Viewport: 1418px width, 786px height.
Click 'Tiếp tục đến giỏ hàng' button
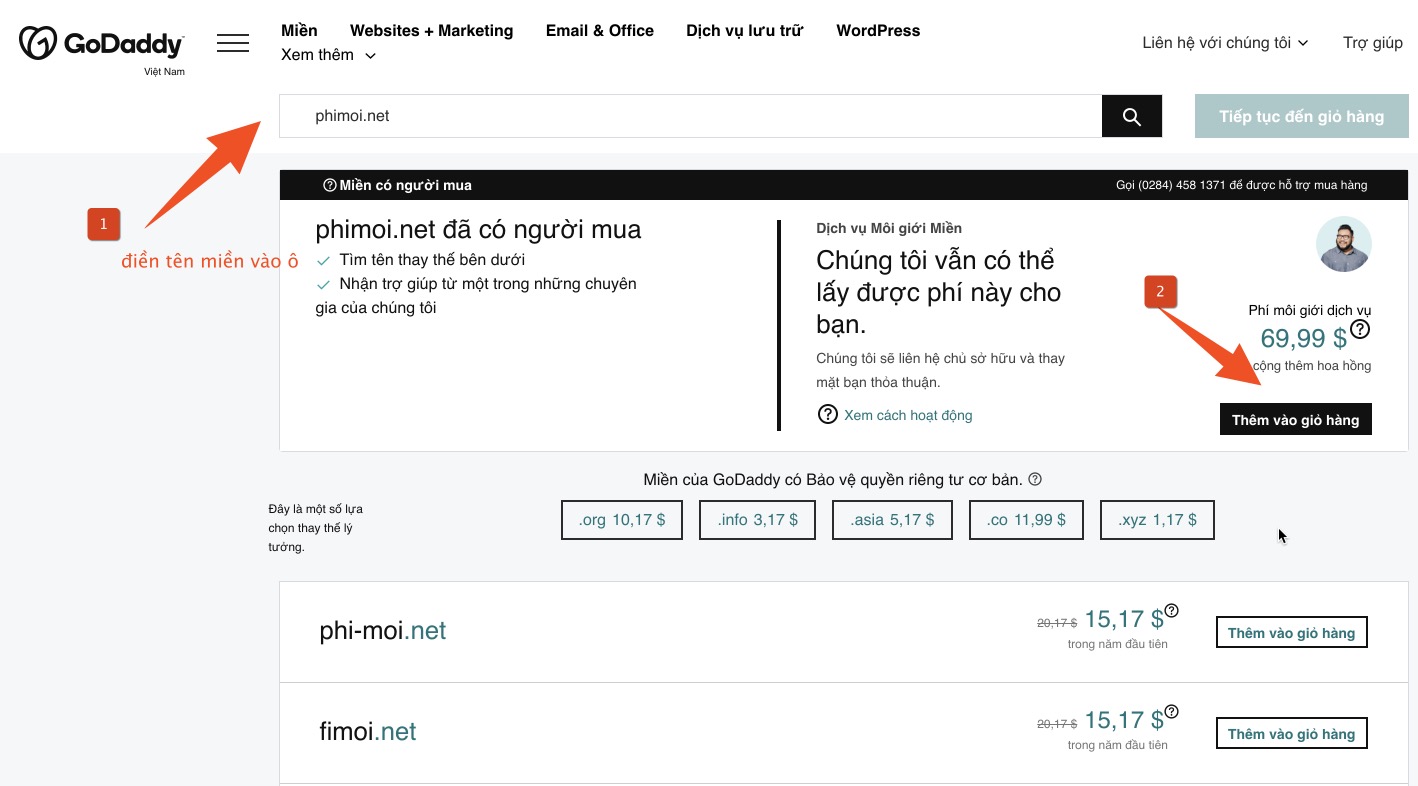(1301, 117)
